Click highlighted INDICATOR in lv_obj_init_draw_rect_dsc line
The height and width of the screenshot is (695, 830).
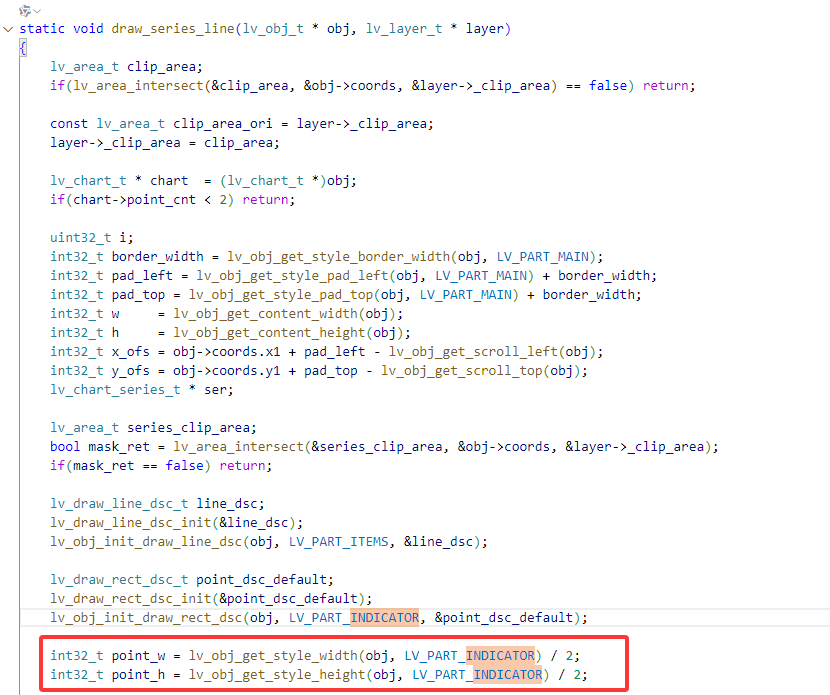coord(385,618)
